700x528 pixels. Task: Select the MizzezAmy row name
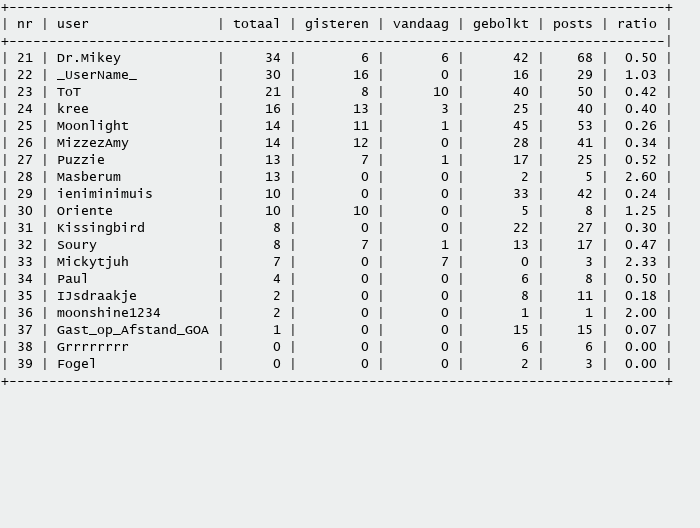coord(92,143)
